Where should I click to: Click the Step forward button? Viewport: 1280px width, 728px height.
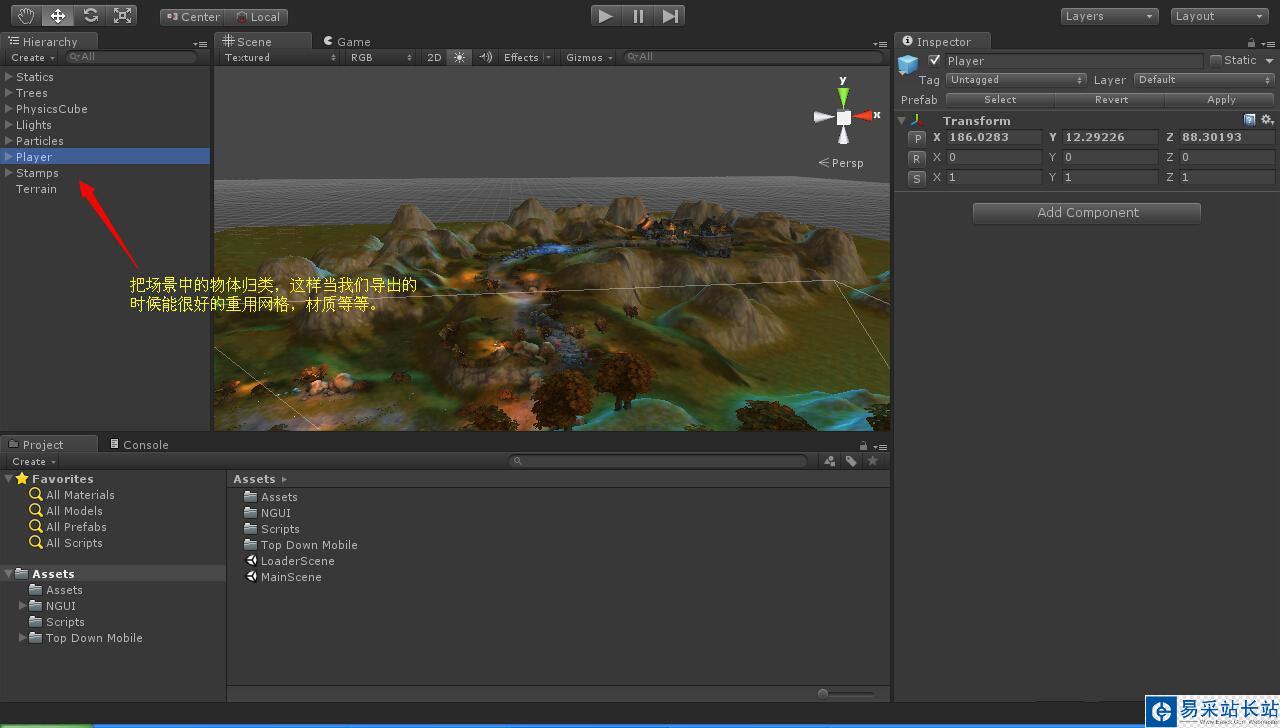pyautogui.click(x=670, y=15)
